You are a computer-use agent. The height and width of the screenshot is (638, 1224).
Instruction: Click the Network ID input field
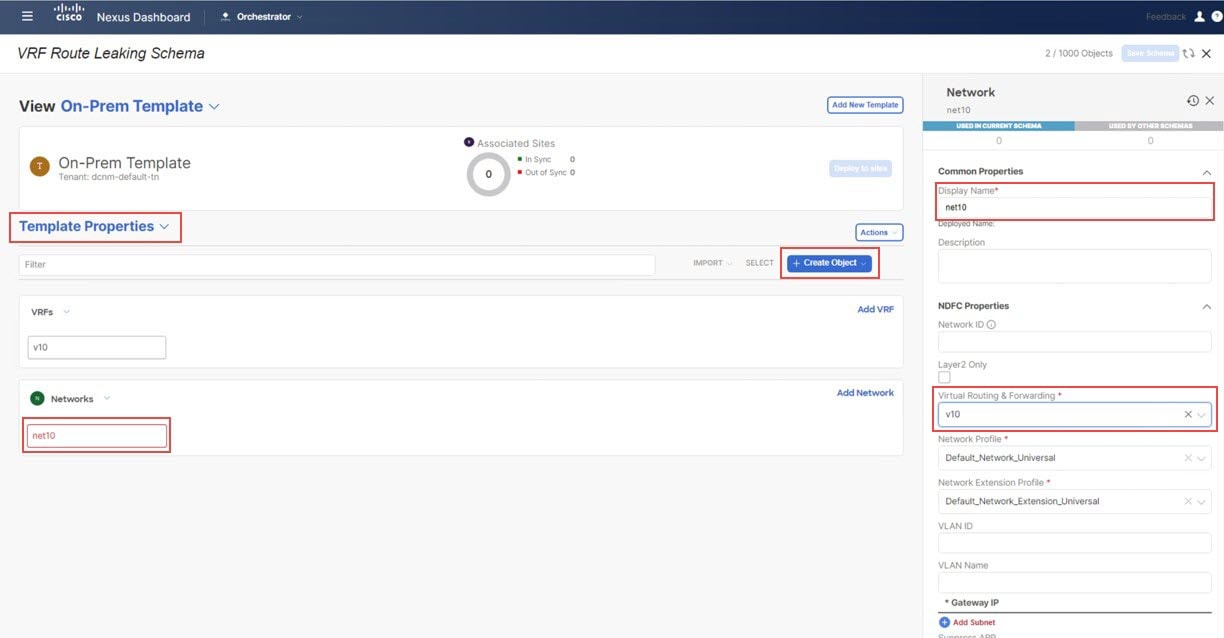[x=1075, y=342]
